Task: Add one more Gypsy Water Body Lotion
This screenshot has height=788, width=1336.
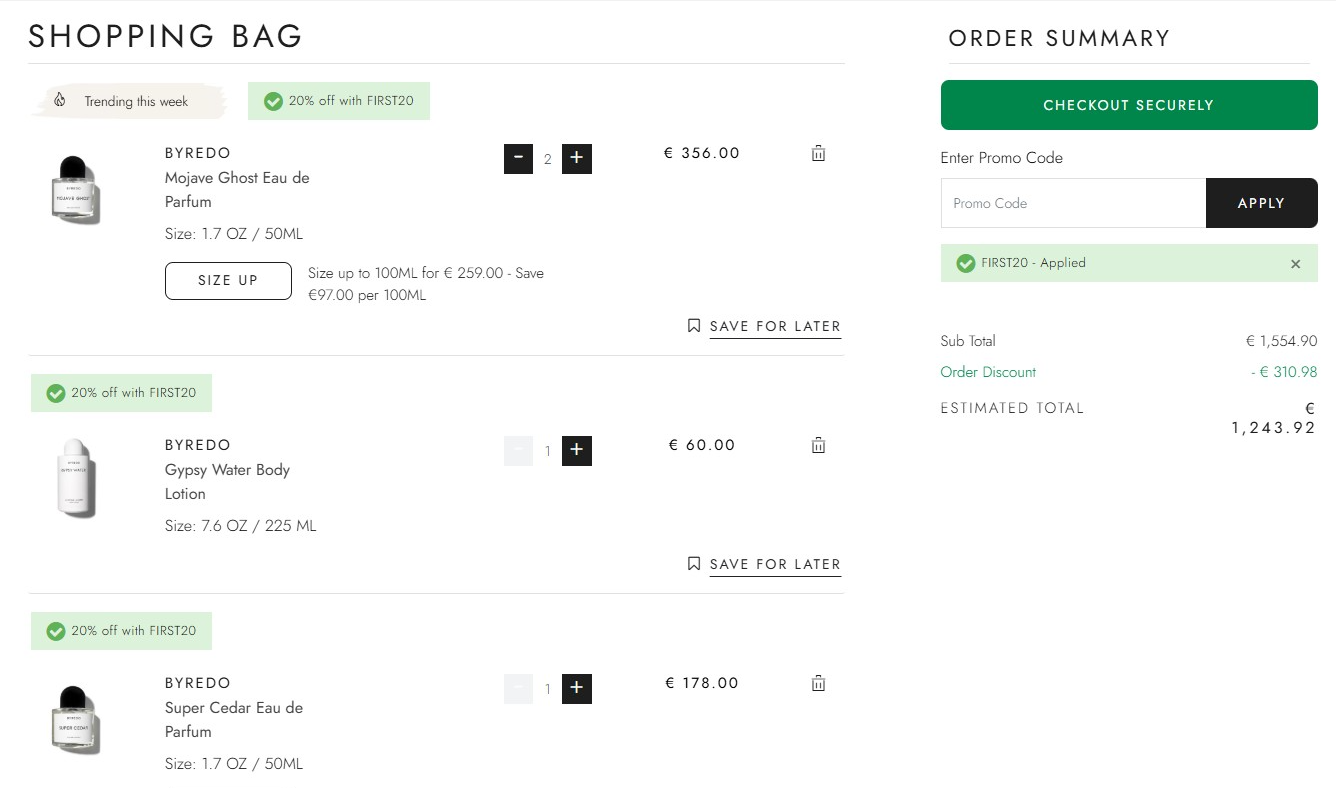Action: [x=577, y=451]
